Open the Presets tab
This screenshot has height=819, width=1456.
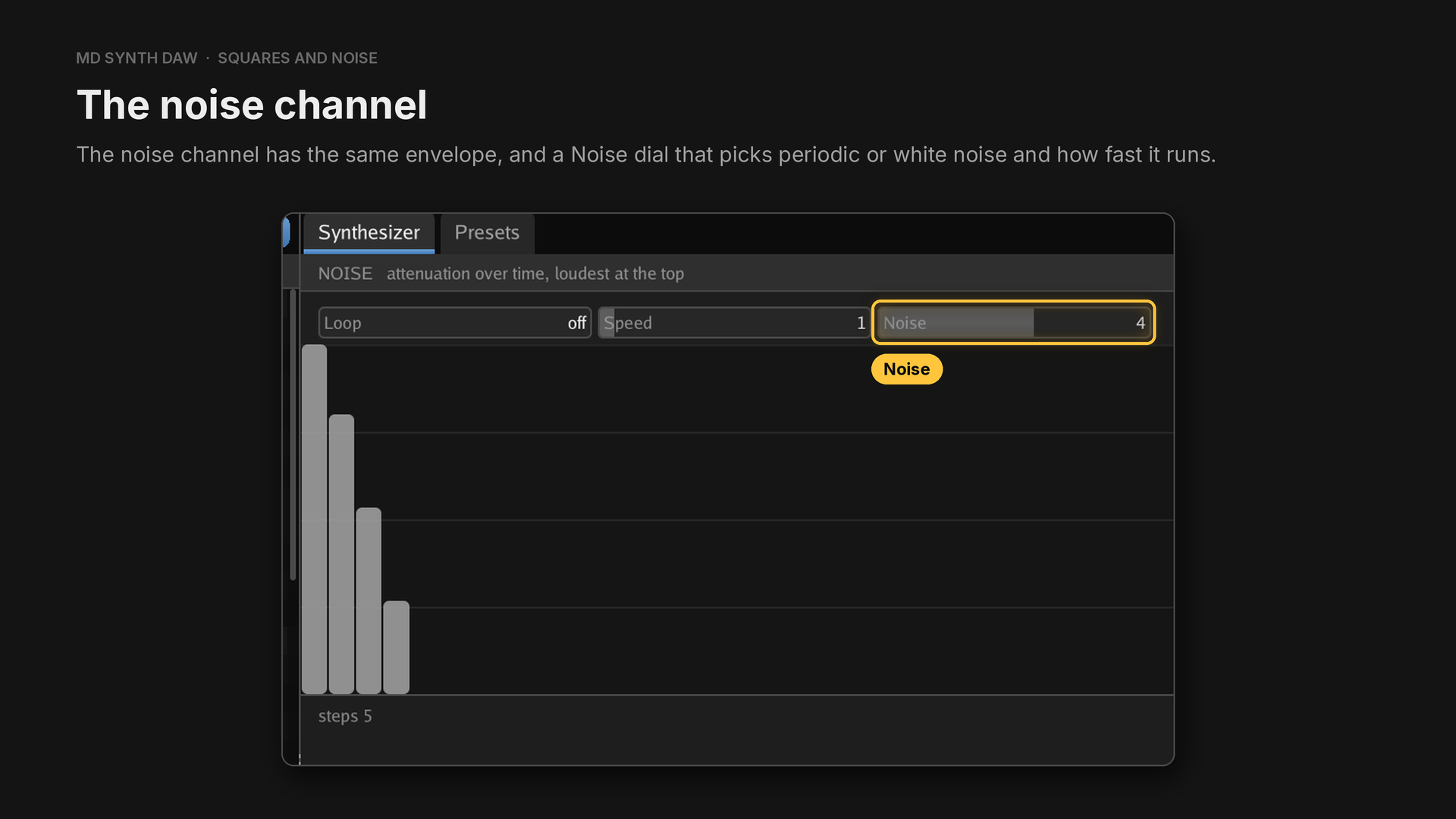[x=487, y=233]
